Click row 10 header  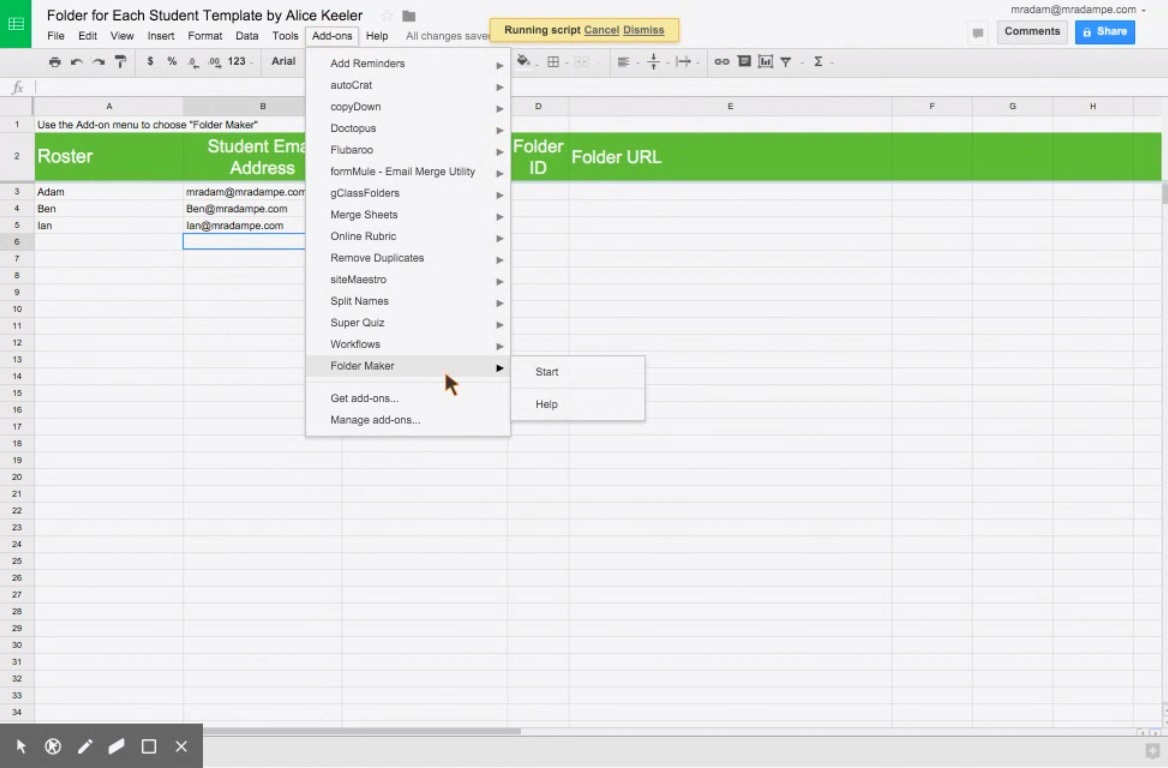pyautogui.click(x=17, y=309)
